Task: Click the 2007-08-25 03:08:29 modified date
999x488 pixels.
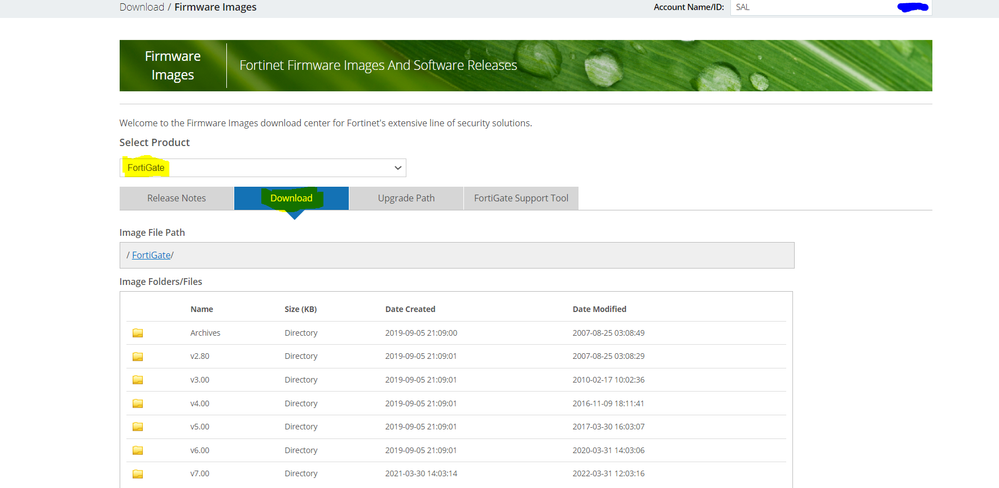Action: coord(608,356)
